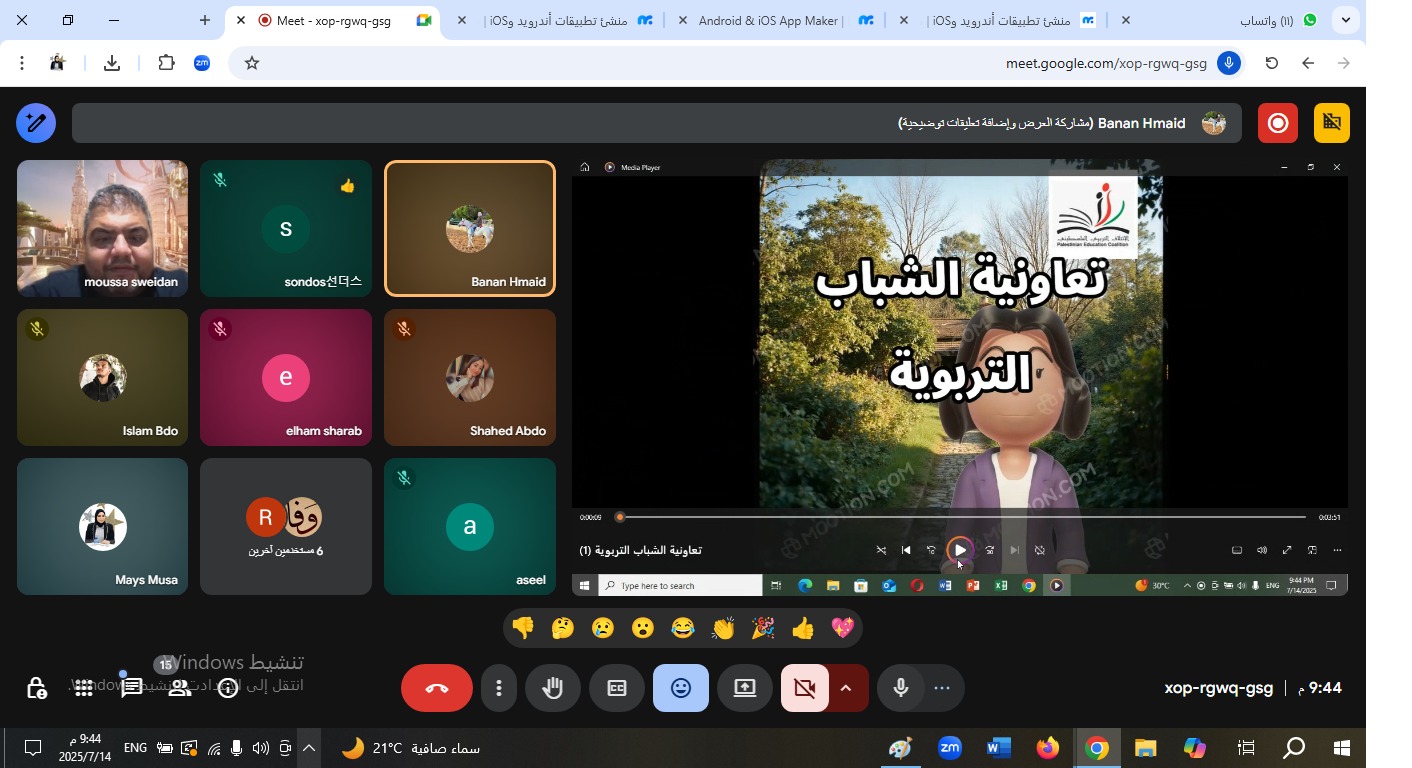1412x768 pixels.
Task: Click Banan Hmaid presenter banner
Action: click(657, 123)
